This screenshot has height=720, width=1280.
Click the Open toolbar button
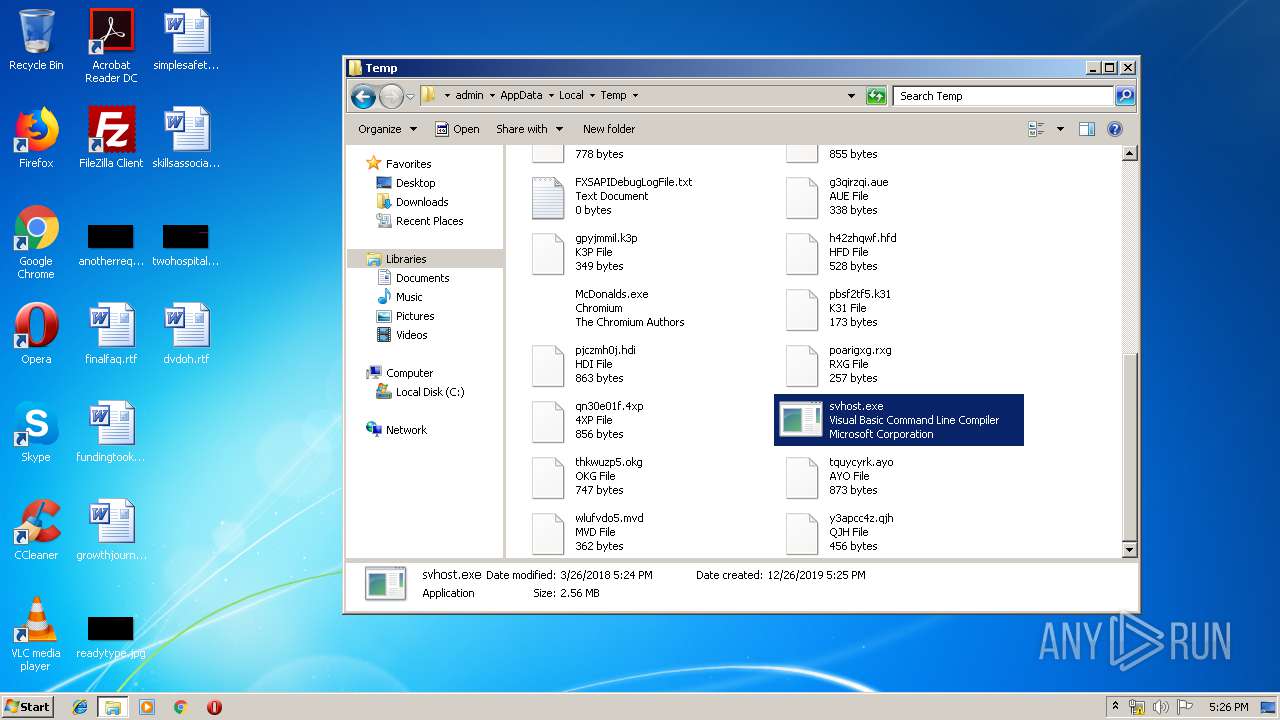457,129
